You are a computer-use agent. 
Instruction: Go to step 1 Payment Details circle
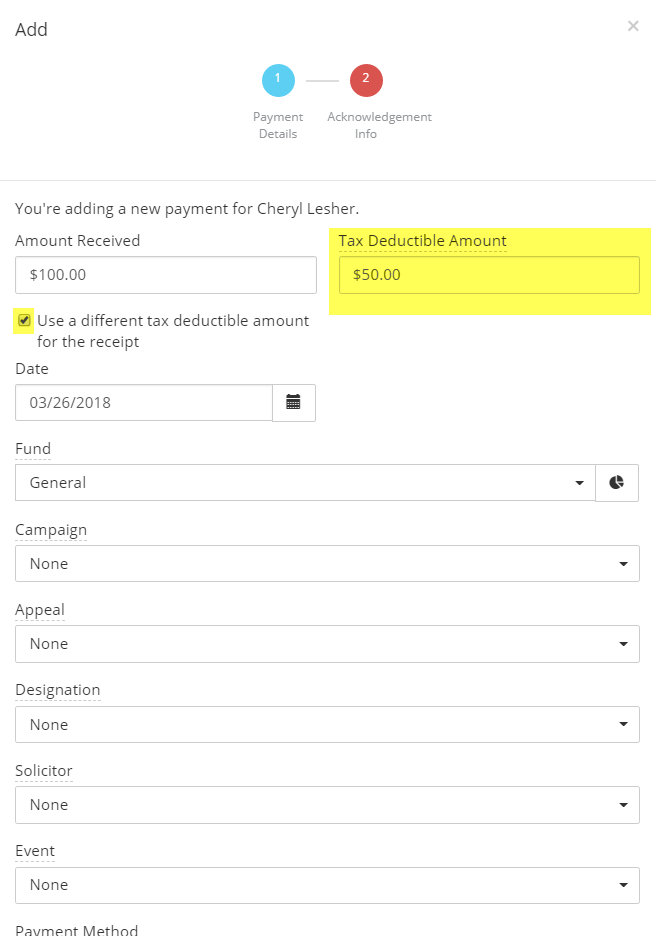click(x=278, y=80)
